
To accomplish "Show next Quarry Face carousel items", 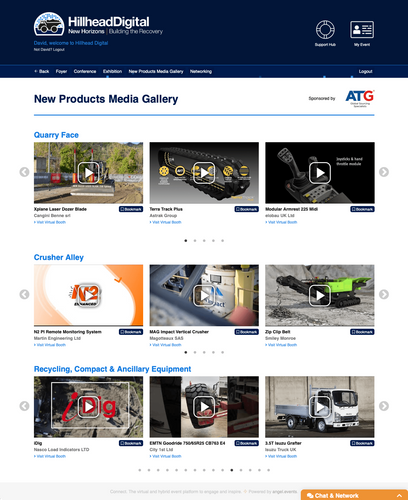I will [384, 172].
